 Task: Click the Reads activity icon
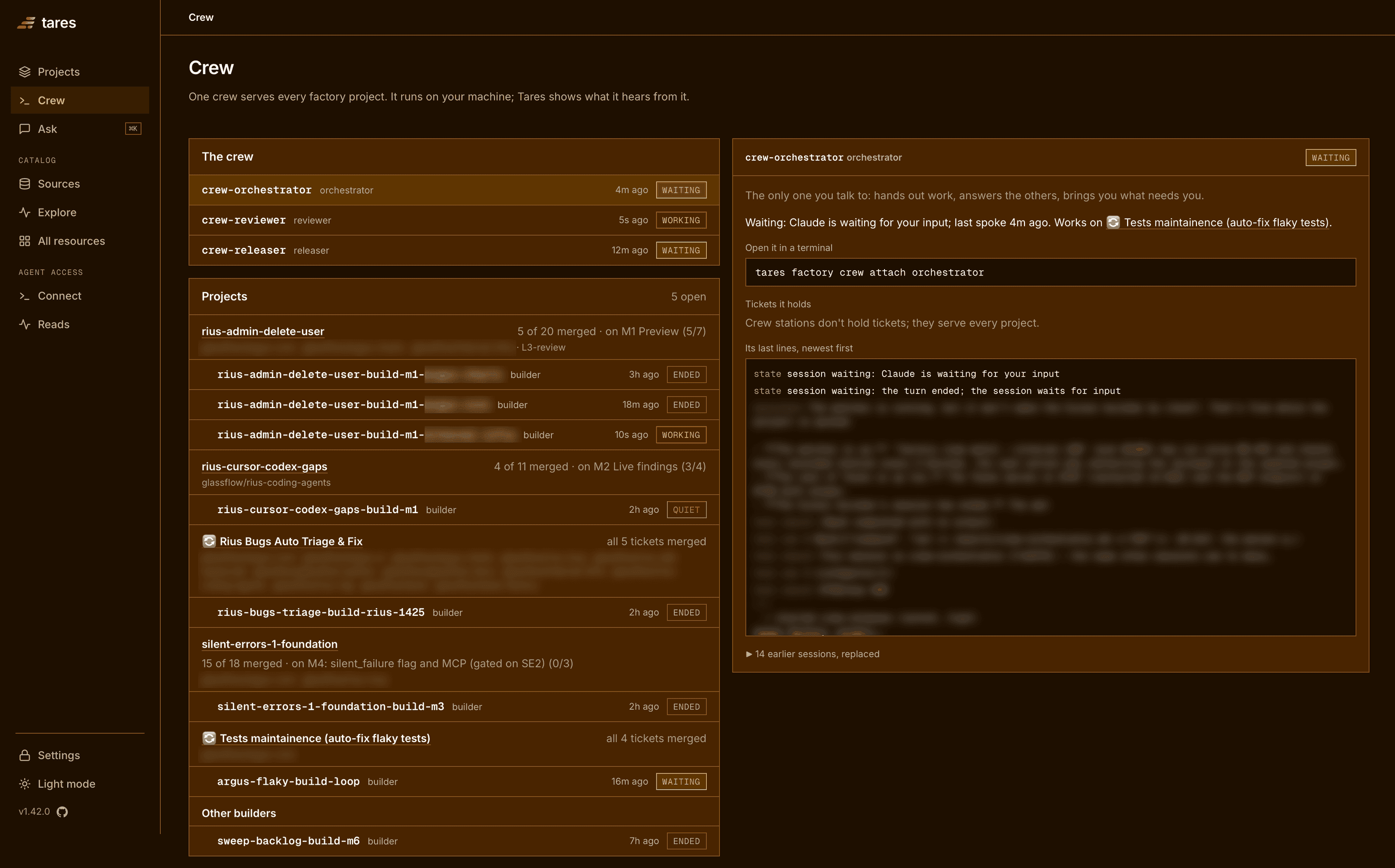click(25, 324)
